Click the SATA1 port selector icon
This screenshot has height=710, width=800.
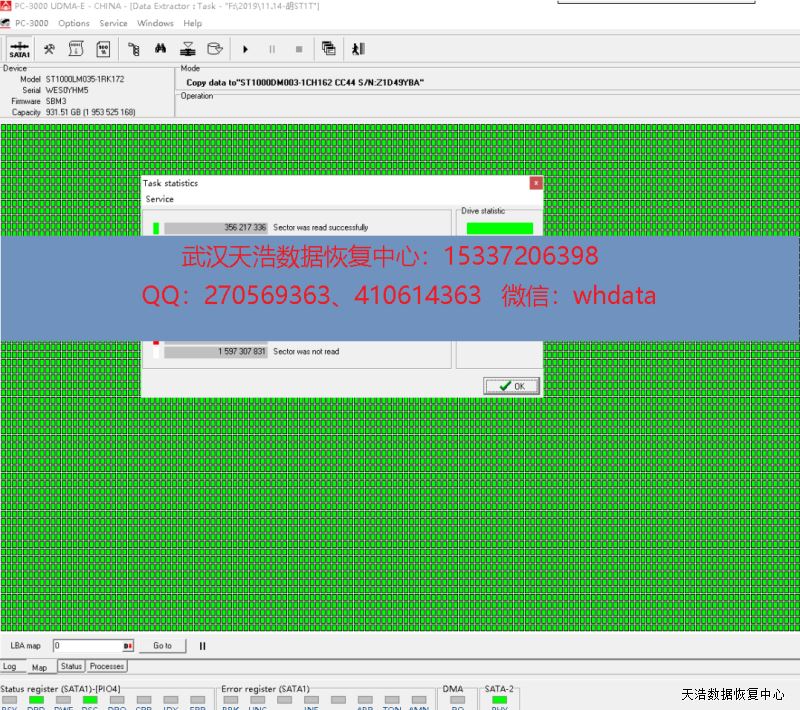click(x=18, y=49)
